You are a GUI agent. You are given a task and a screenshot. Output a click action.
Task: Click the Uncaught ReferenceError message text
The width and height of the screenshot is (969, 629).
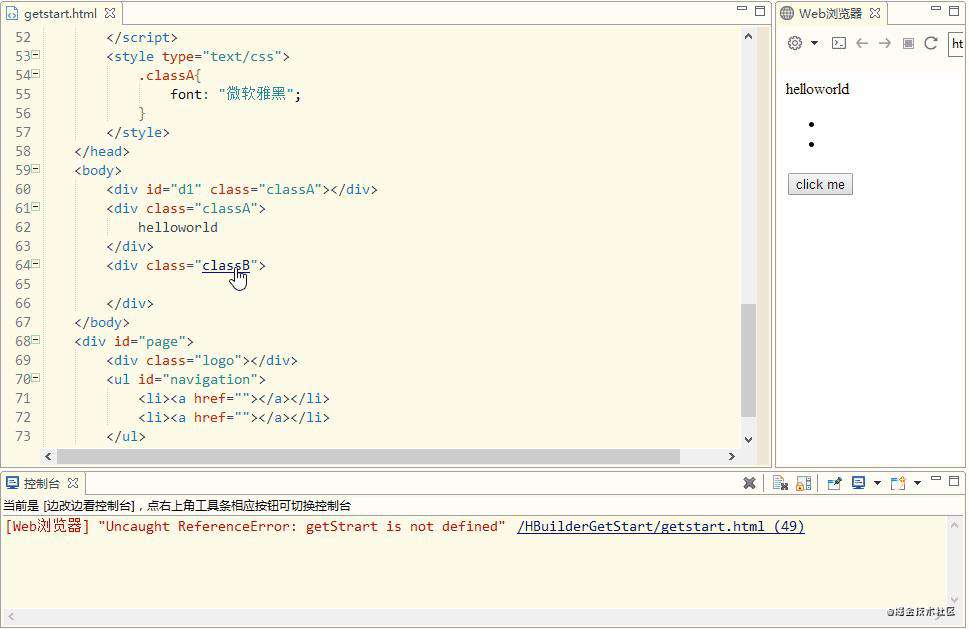pos(302,526)
